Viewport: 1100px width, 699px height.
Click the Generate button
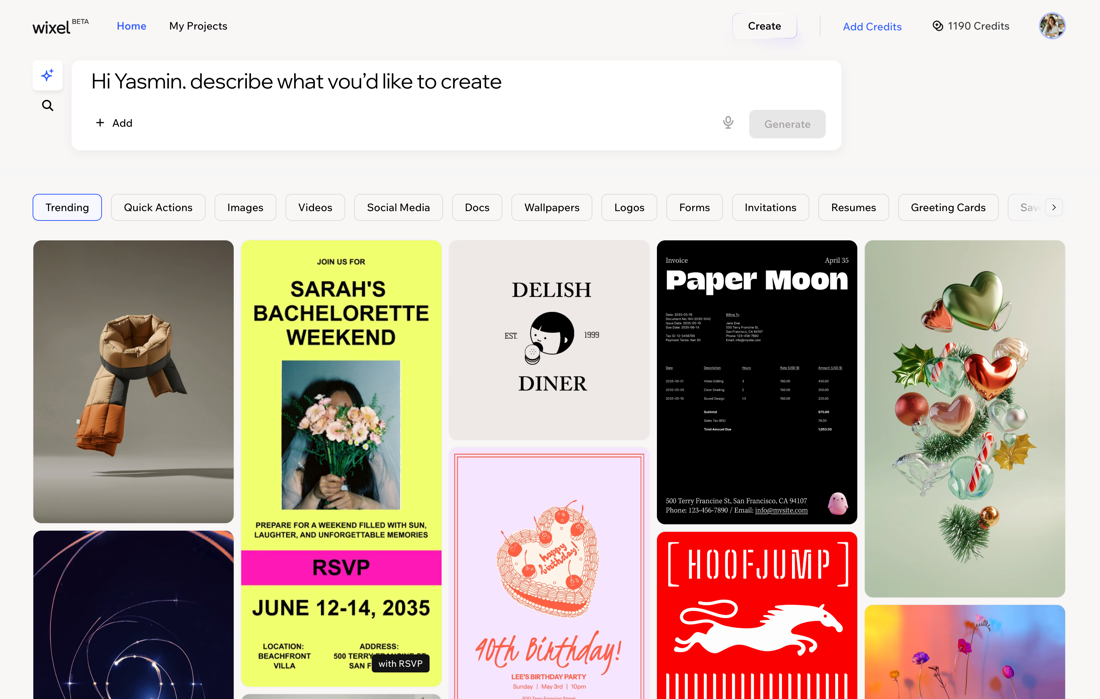[787, 123]
